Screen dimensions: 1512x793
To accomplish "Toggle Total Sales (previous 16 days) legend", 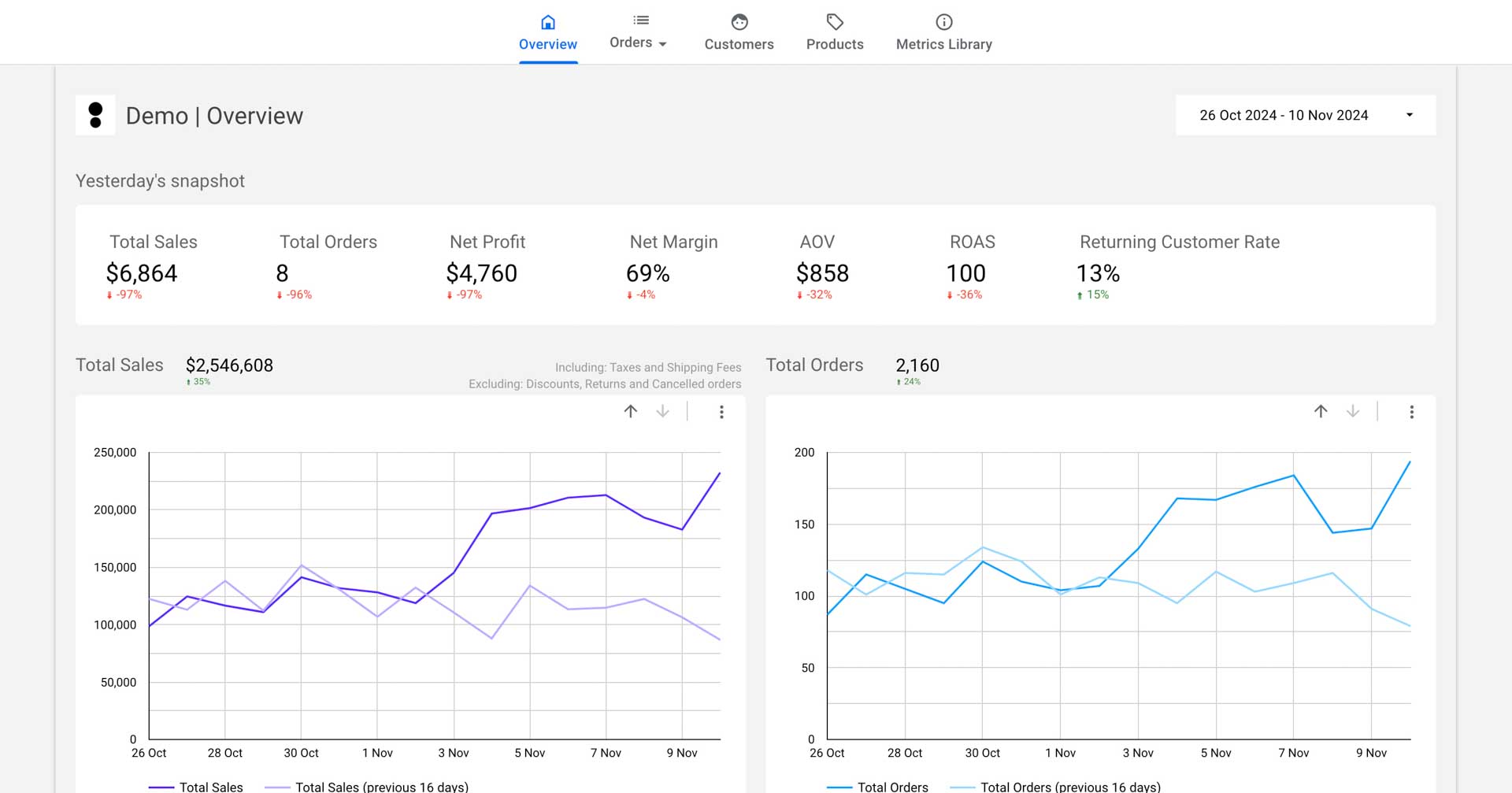I will [x=366, y=787].
